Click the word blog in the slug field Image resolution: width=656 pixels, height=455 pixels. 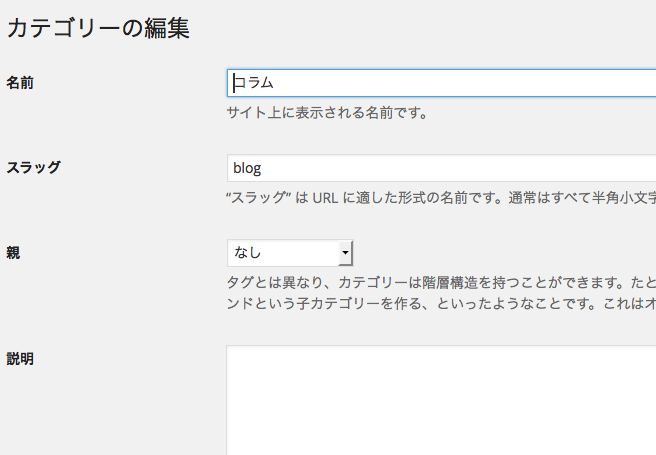click(247, 168)
